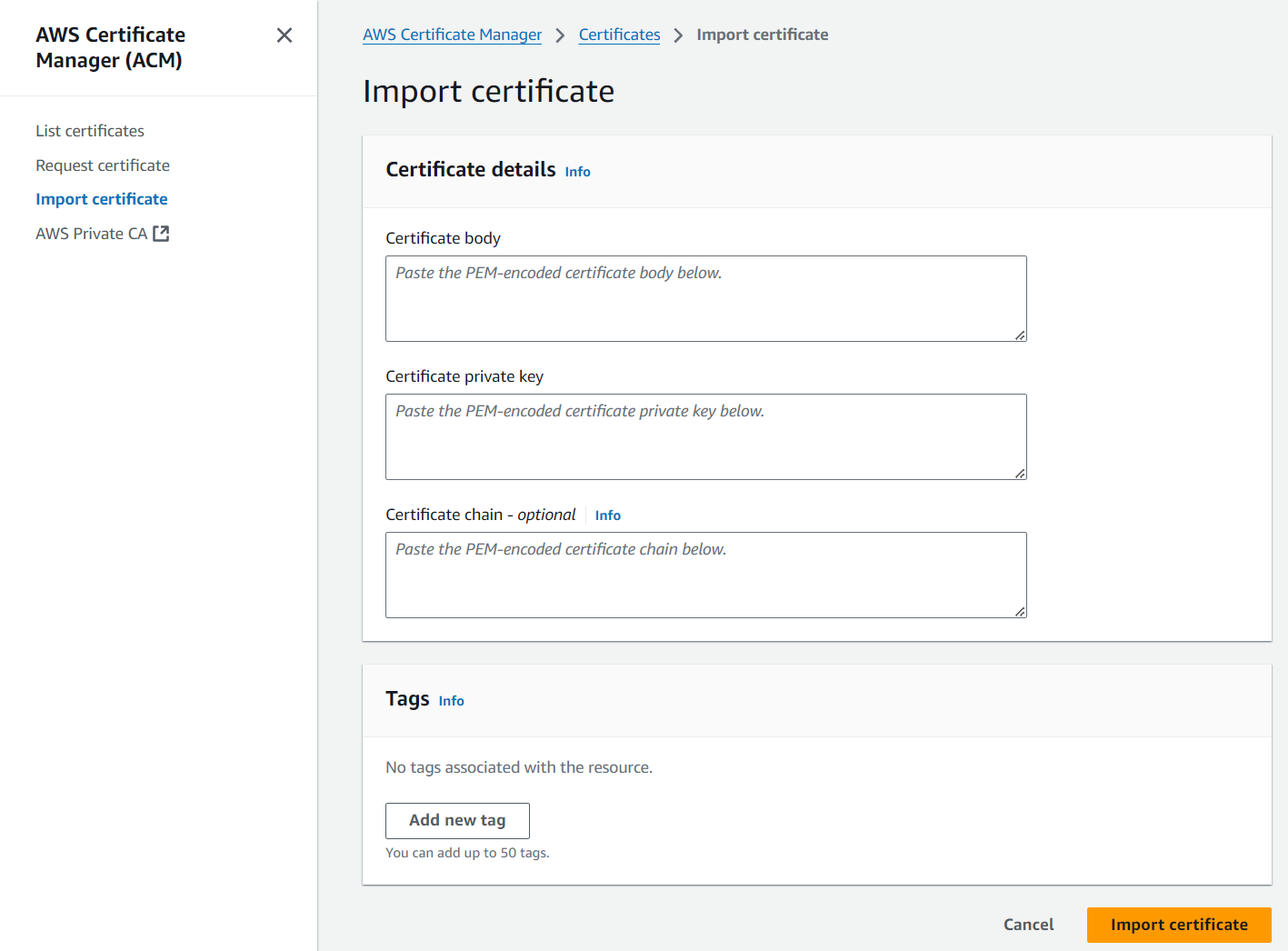Click resize handle of private key box
Image resolution: width=1288 pixels, height=951 pixels.
click(1021, 474)
